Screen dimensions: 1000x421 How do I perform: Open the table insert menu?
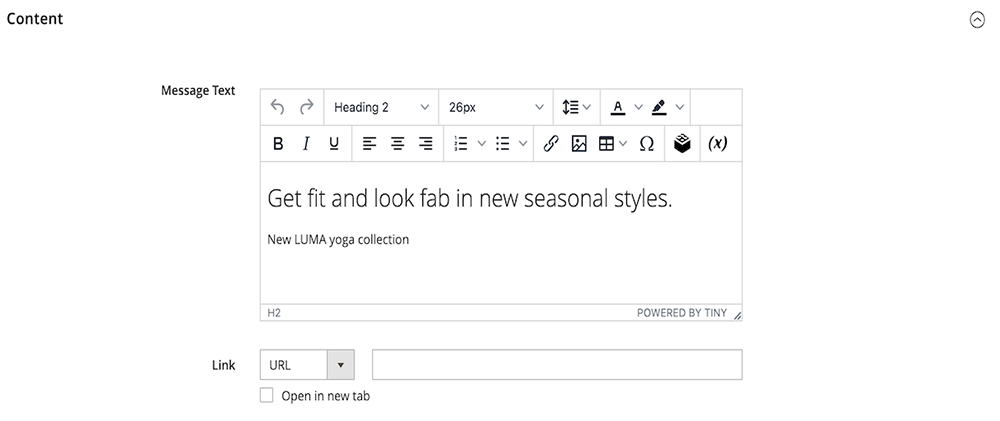(x=612, y=144)
